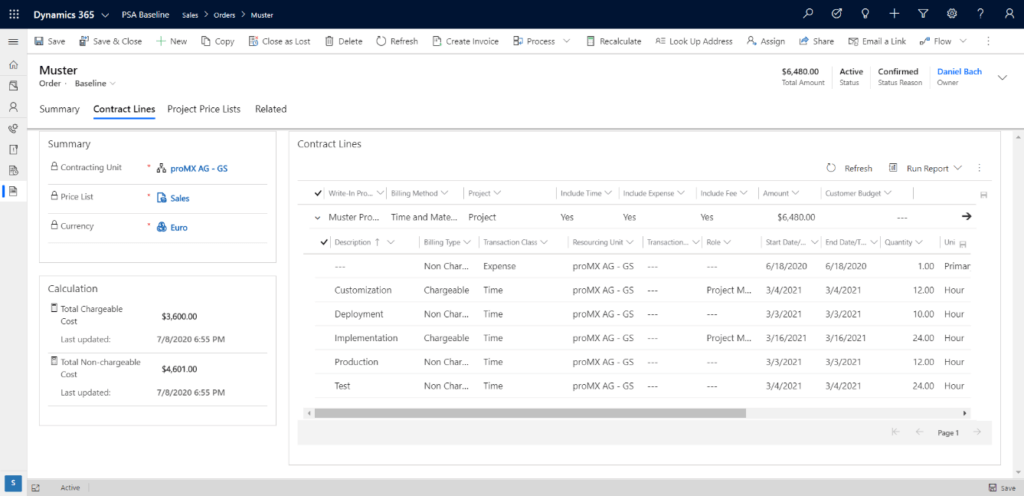1024x496 pixels.
Task: Click Save & Close command
Action: [x=110, y=41]
